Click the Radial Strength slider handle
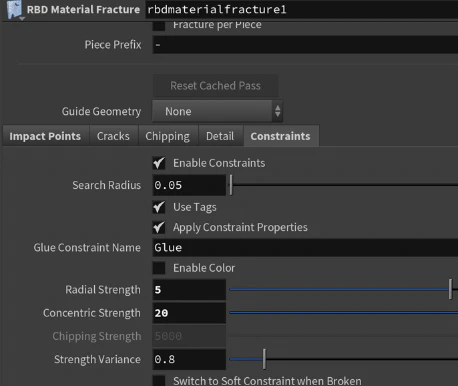This screenshot has height=386, width=458. 450,289
